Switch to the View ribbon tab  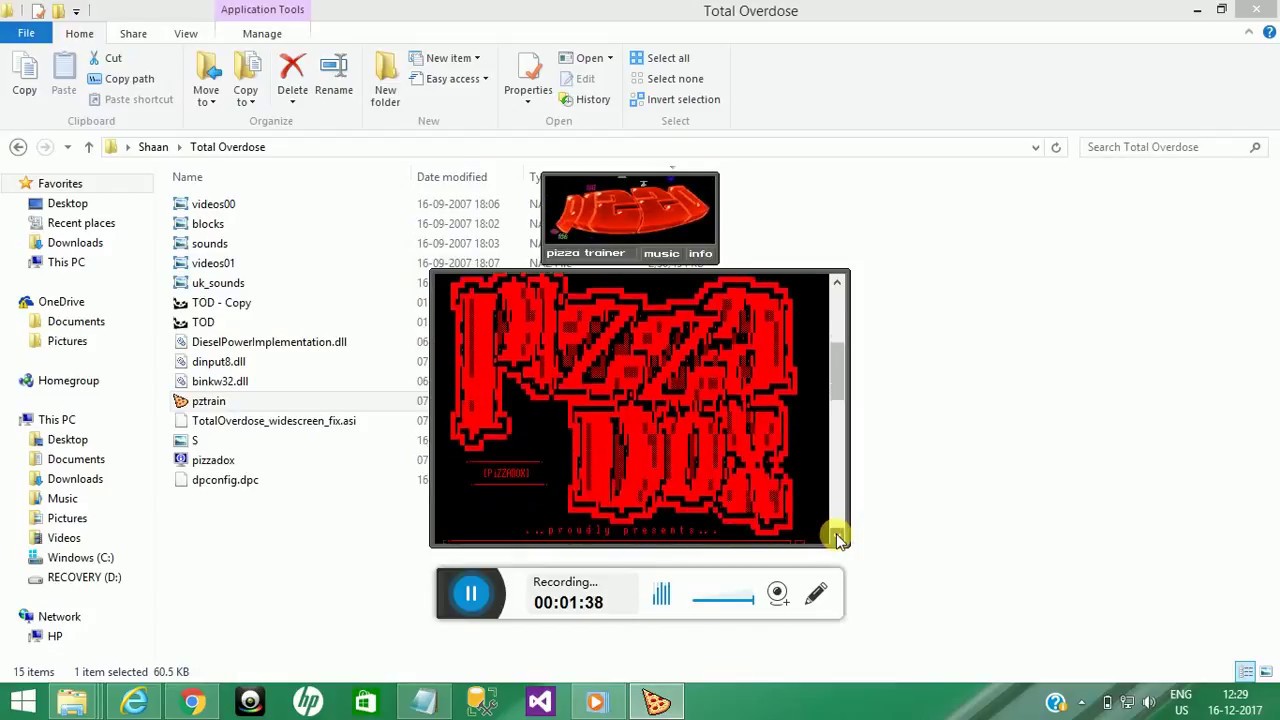[x=185, y=33]
